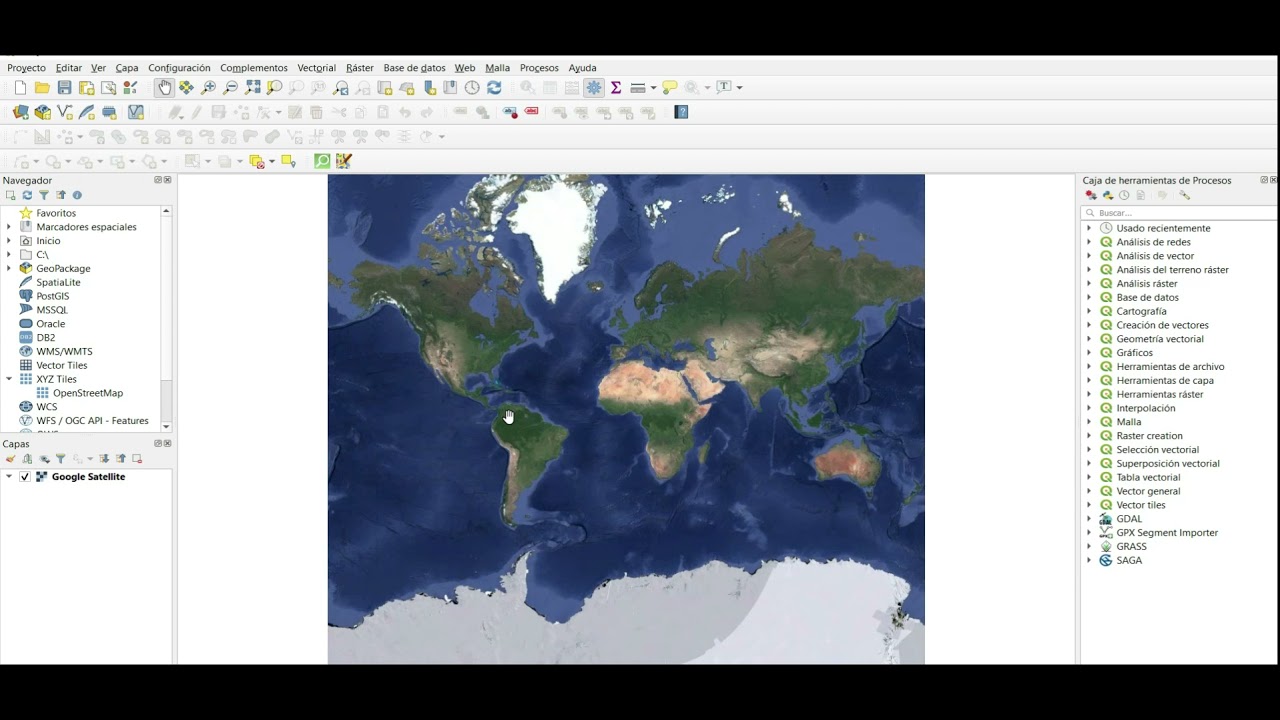Toggle visibility checkbox of Google Satellite layer
The height and width of the screenshot is (720, 1280).
pos(25,477)
